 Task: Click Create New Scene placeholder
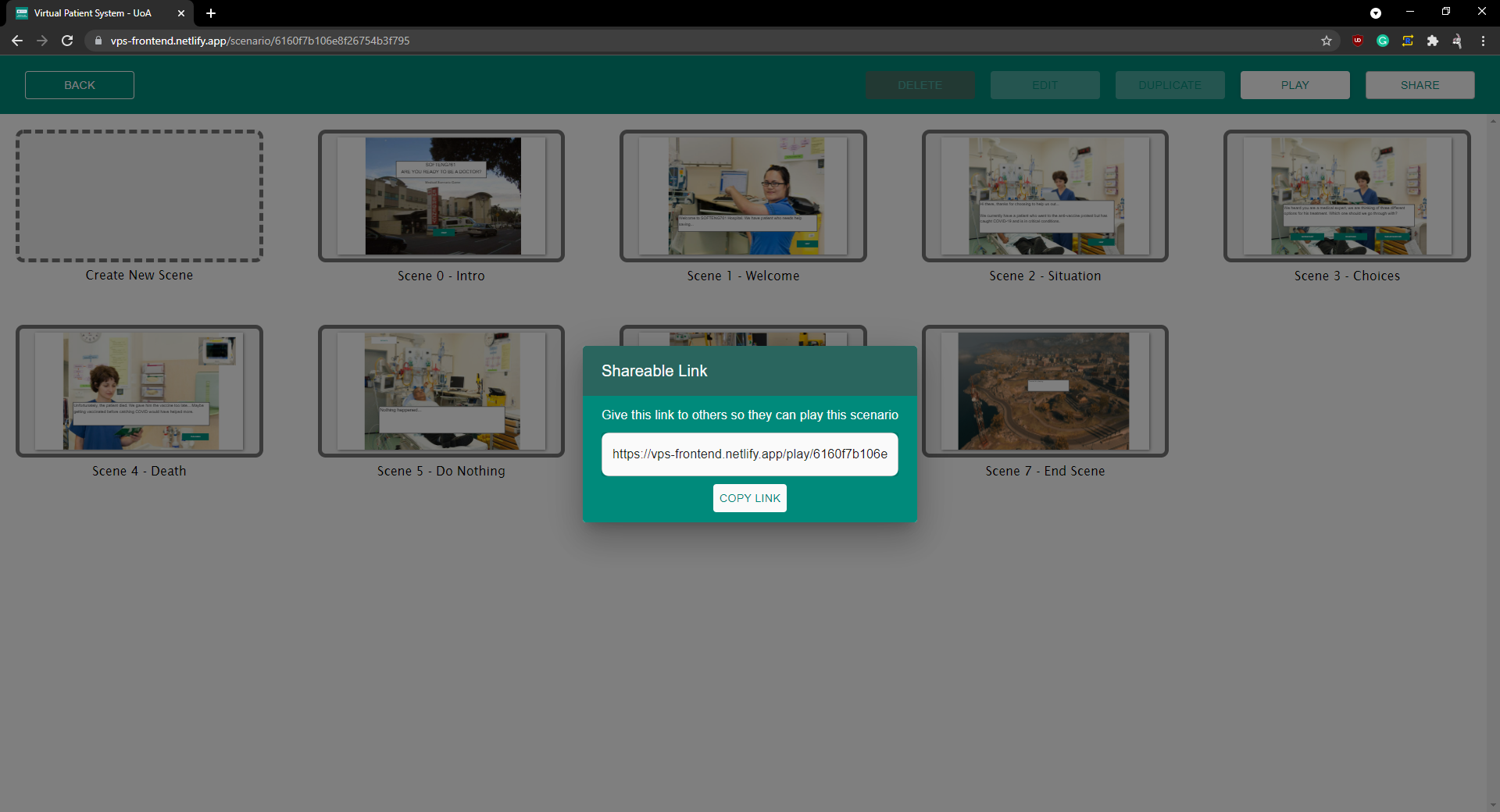coord(139,196)
